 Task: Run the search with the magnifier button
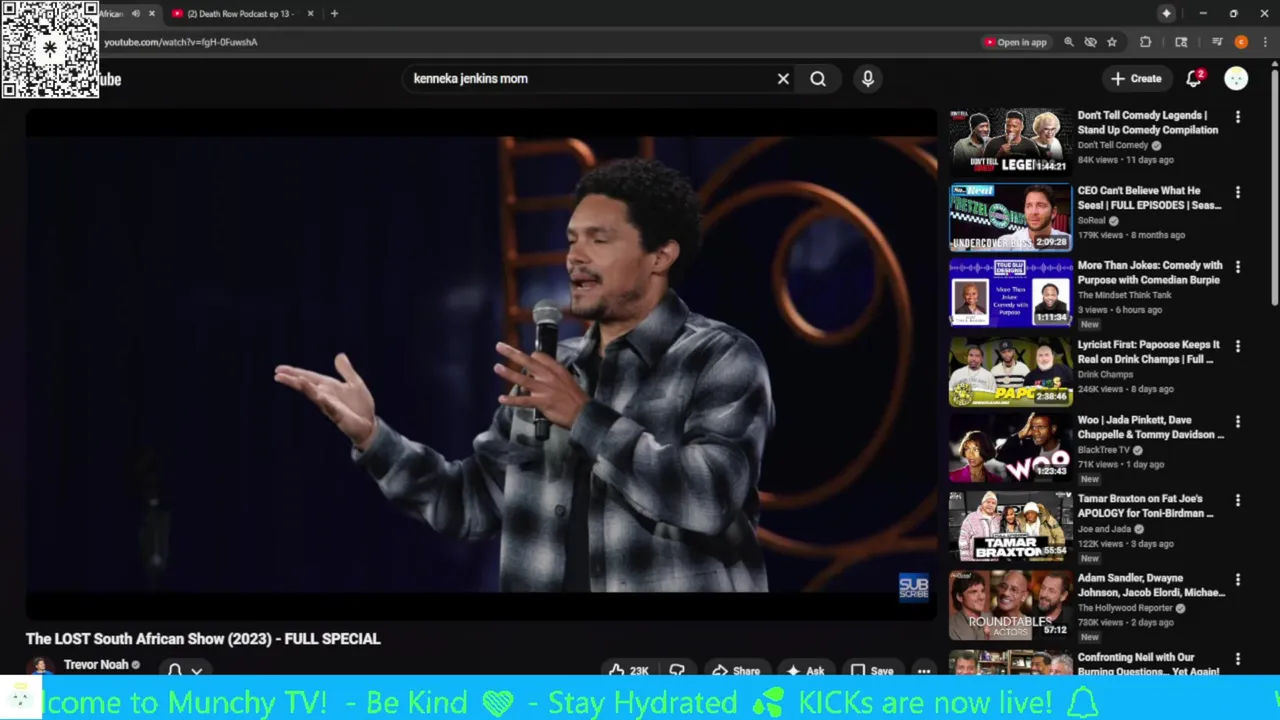tap(818, 78)
